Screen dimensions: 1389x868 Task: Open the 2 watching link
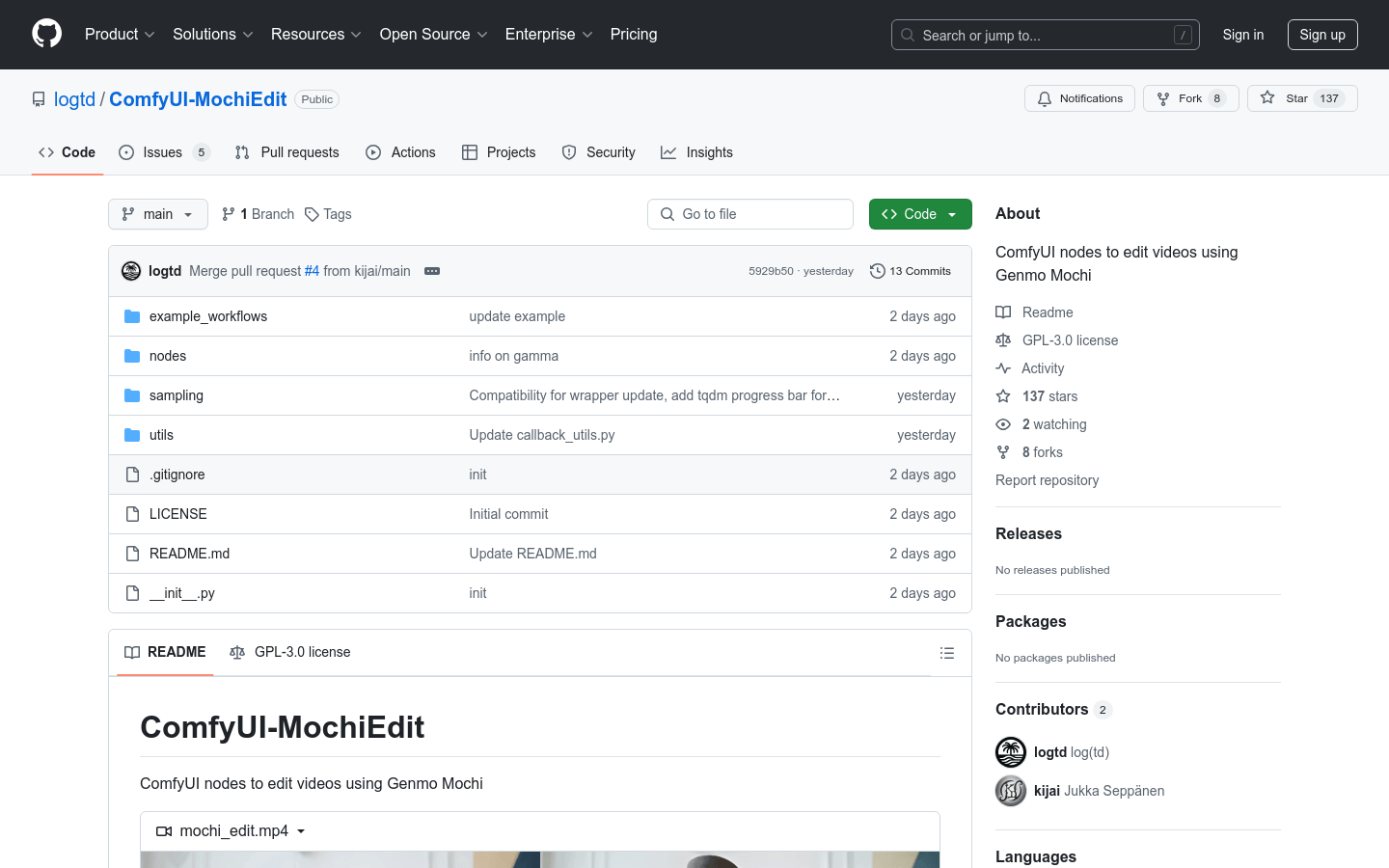[x=1041, y=424]
